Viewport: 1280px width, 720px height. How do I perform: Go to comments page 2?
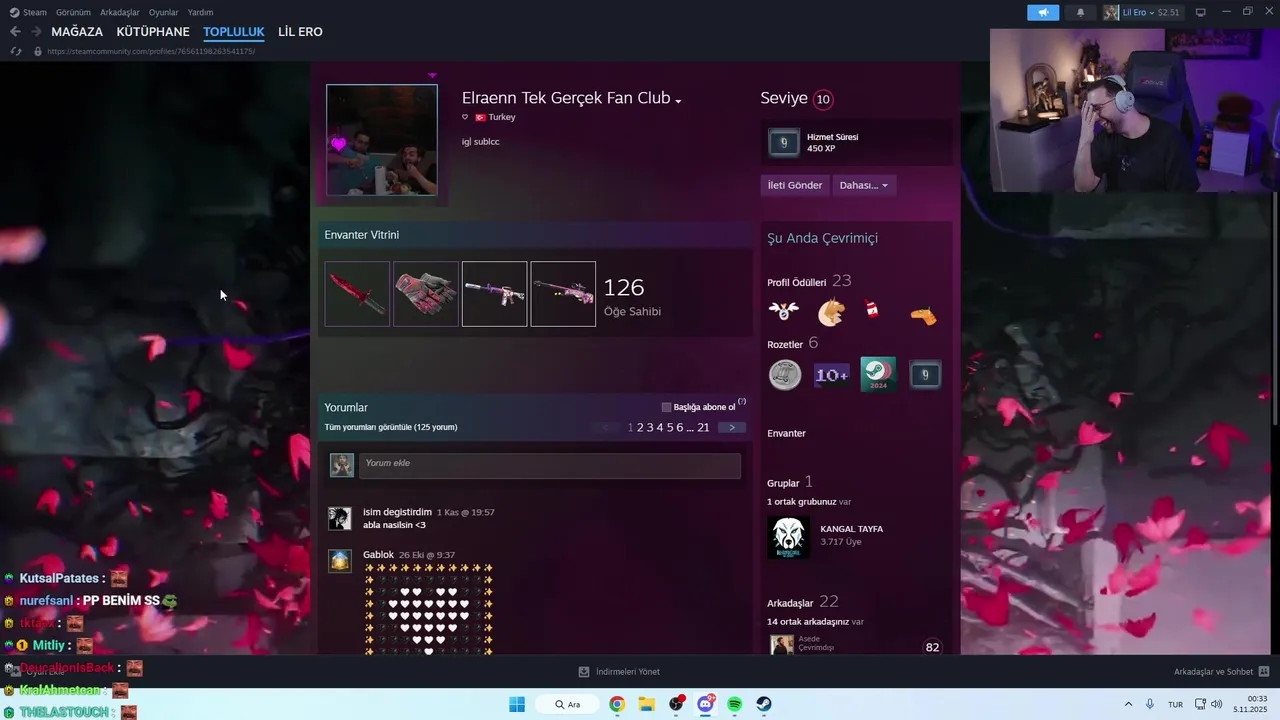pos(640,428)
